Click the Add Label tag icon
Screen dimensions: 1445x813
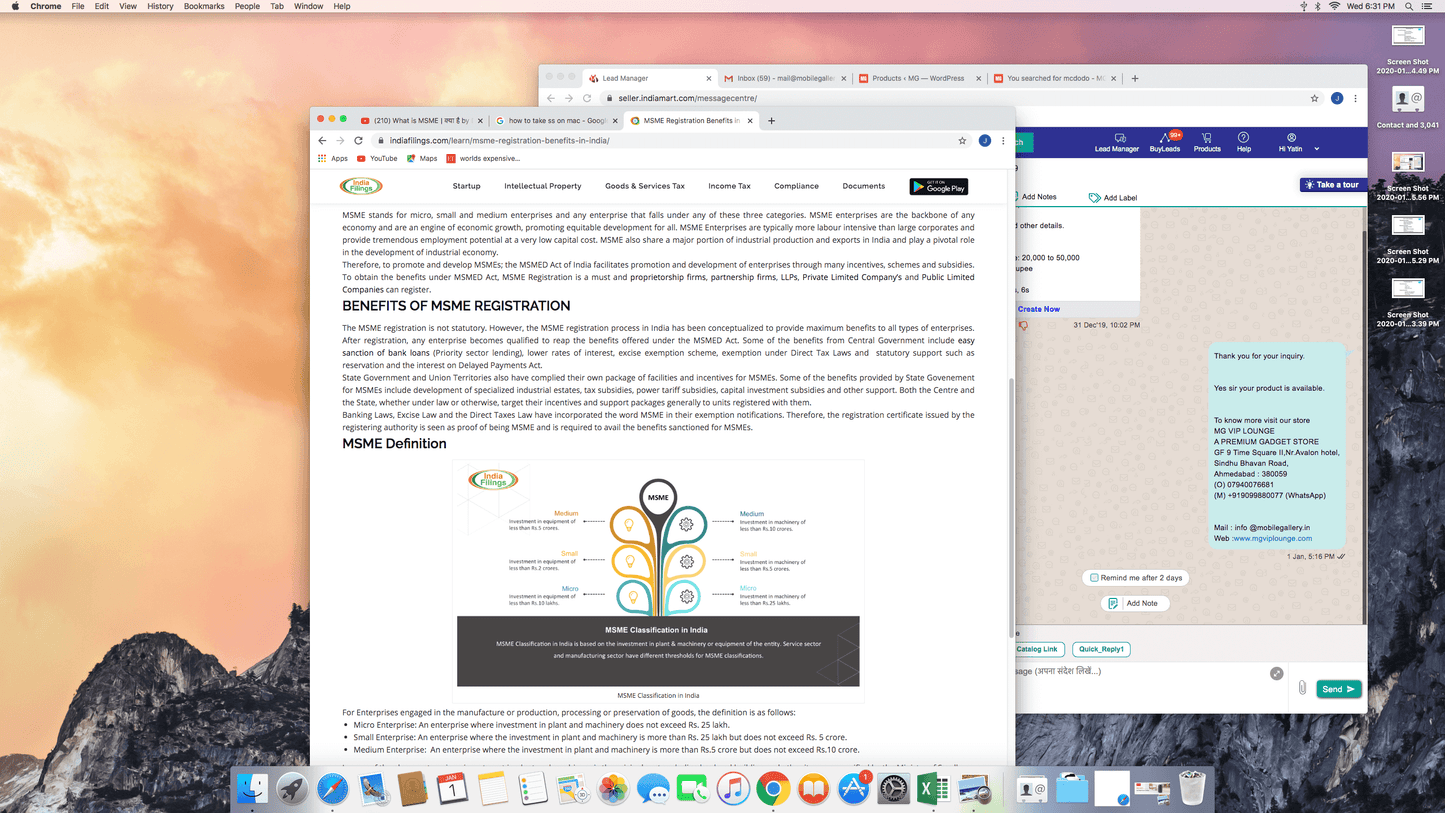1094,198
